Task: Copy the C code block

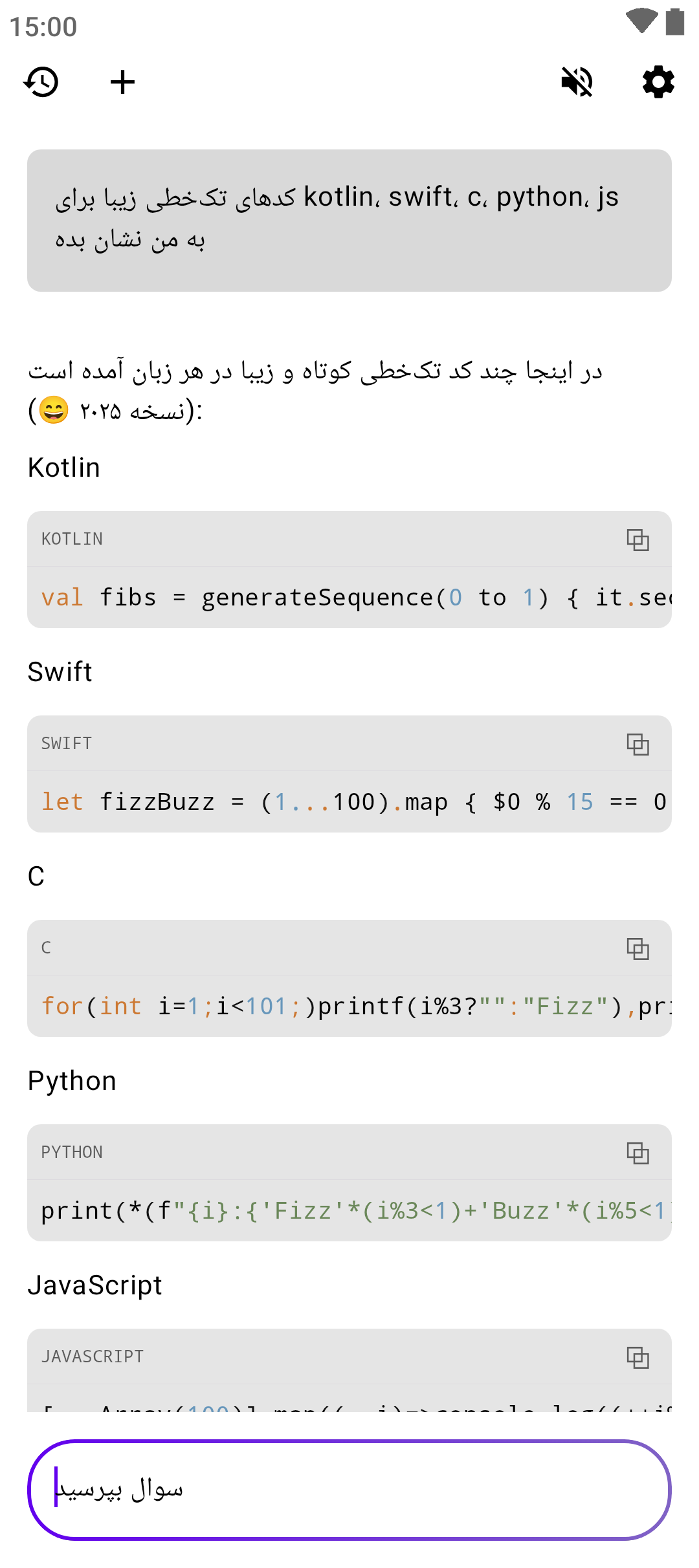Action: 638,948
